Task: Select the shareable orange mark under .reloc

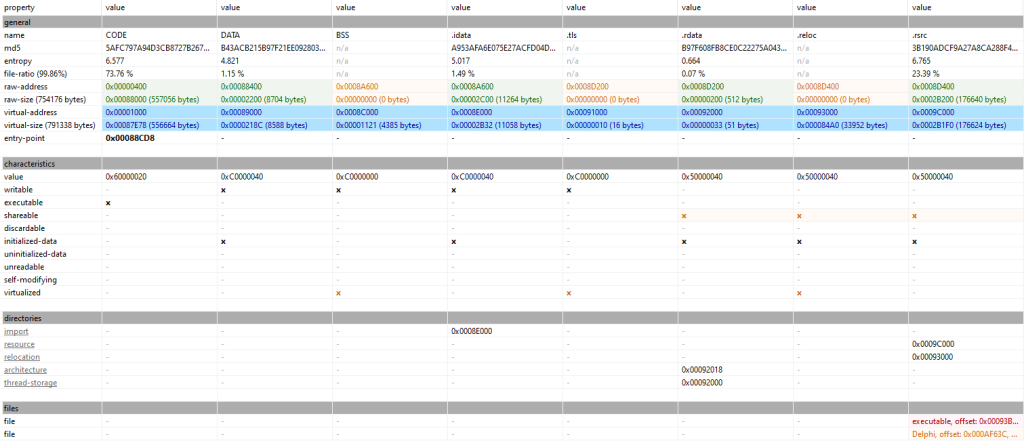Action: (x=799, y=215)
